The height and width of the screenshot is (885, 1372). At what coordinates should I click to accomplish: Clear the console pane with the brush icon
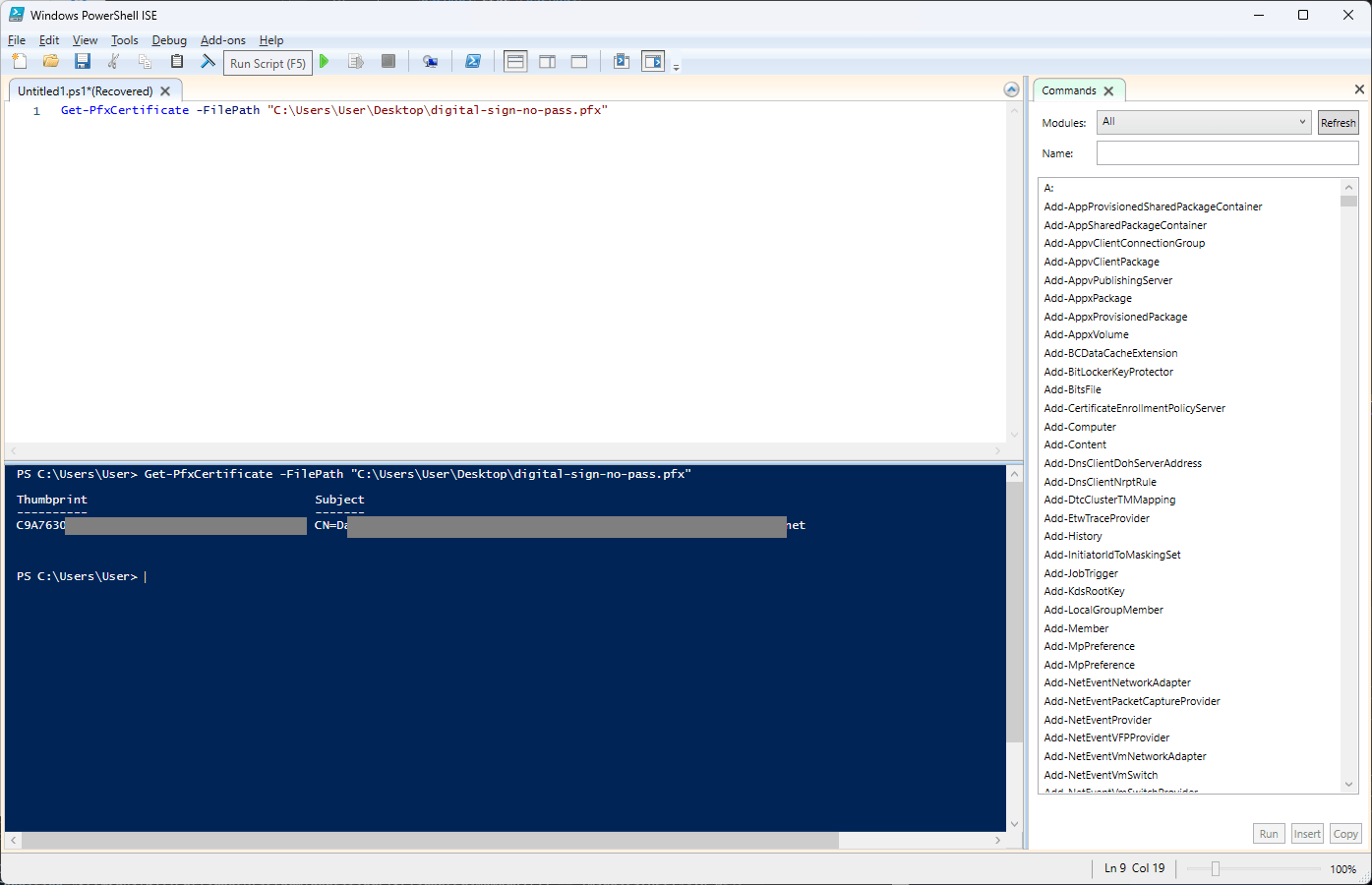[x=208, y=61]
